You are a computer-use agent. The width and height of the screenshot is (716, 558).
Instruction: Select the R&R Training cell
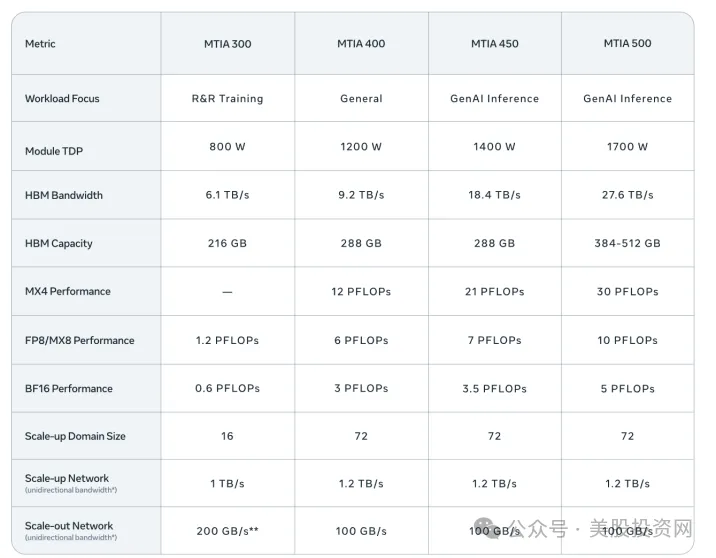(x=227, y=99)
